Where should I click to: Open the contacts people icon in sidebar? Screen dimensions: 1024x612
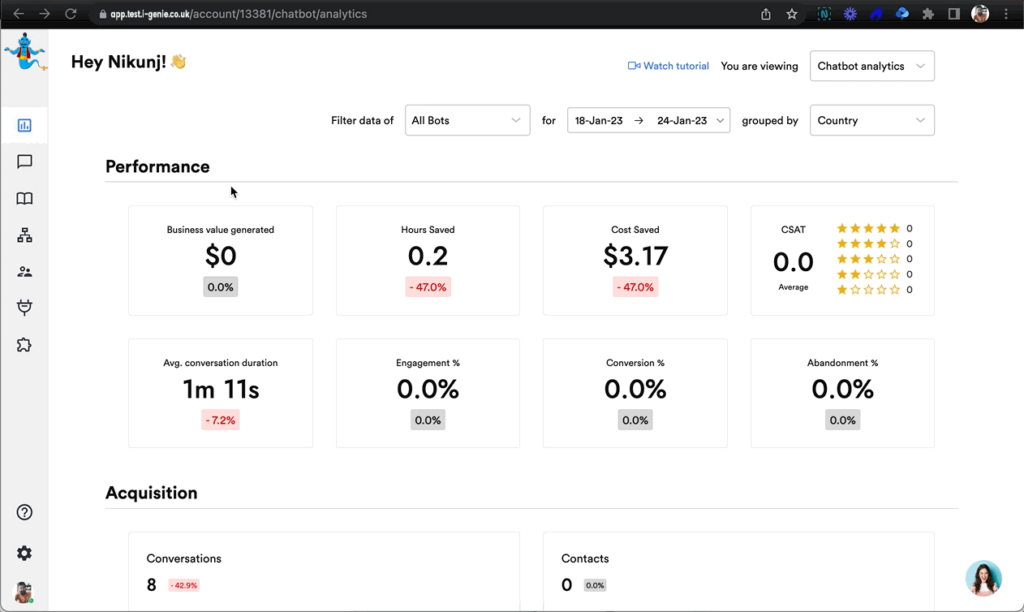coord(25,272)
